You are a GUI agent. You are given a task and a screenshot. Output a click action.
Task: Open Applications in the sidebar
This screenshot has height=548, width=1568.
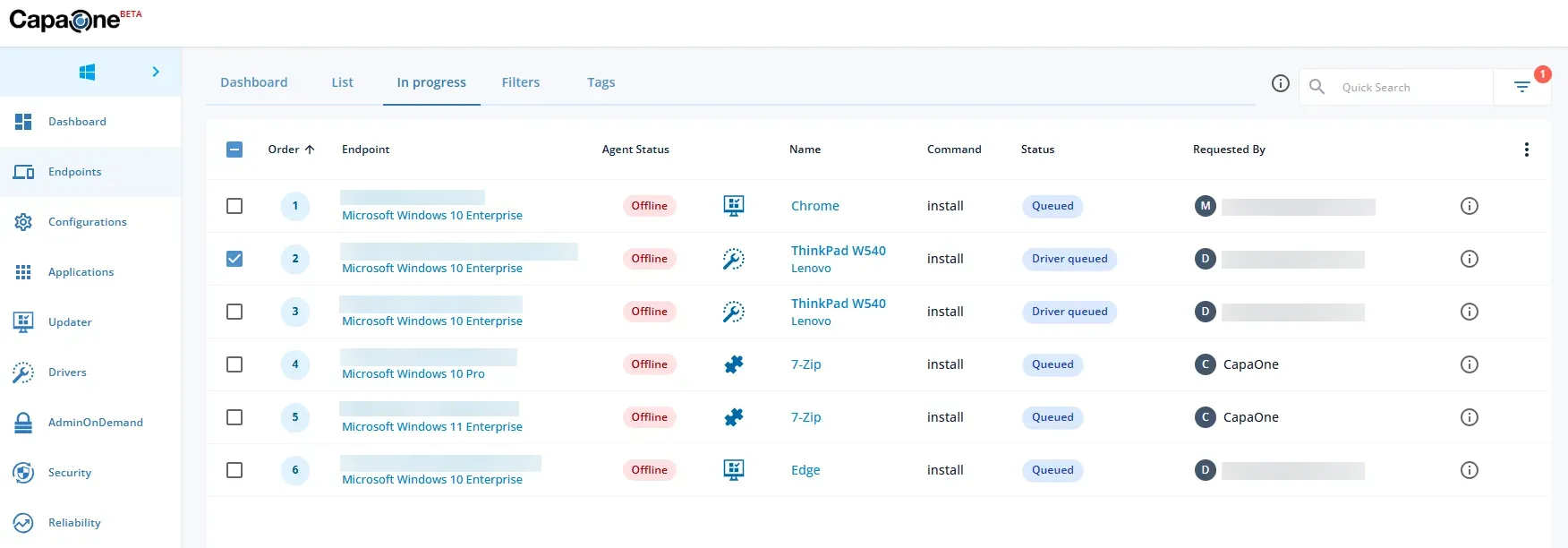pos(90,272)
